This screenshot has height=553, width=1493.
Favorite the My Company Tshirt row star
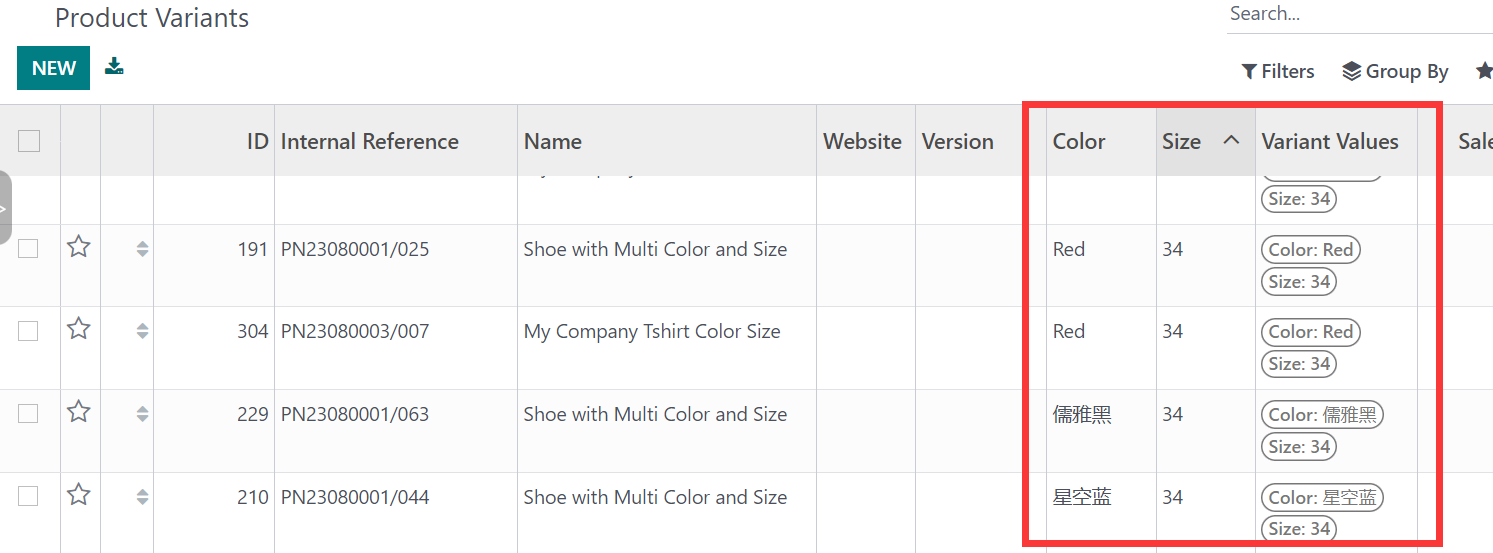tap(79, 329)
